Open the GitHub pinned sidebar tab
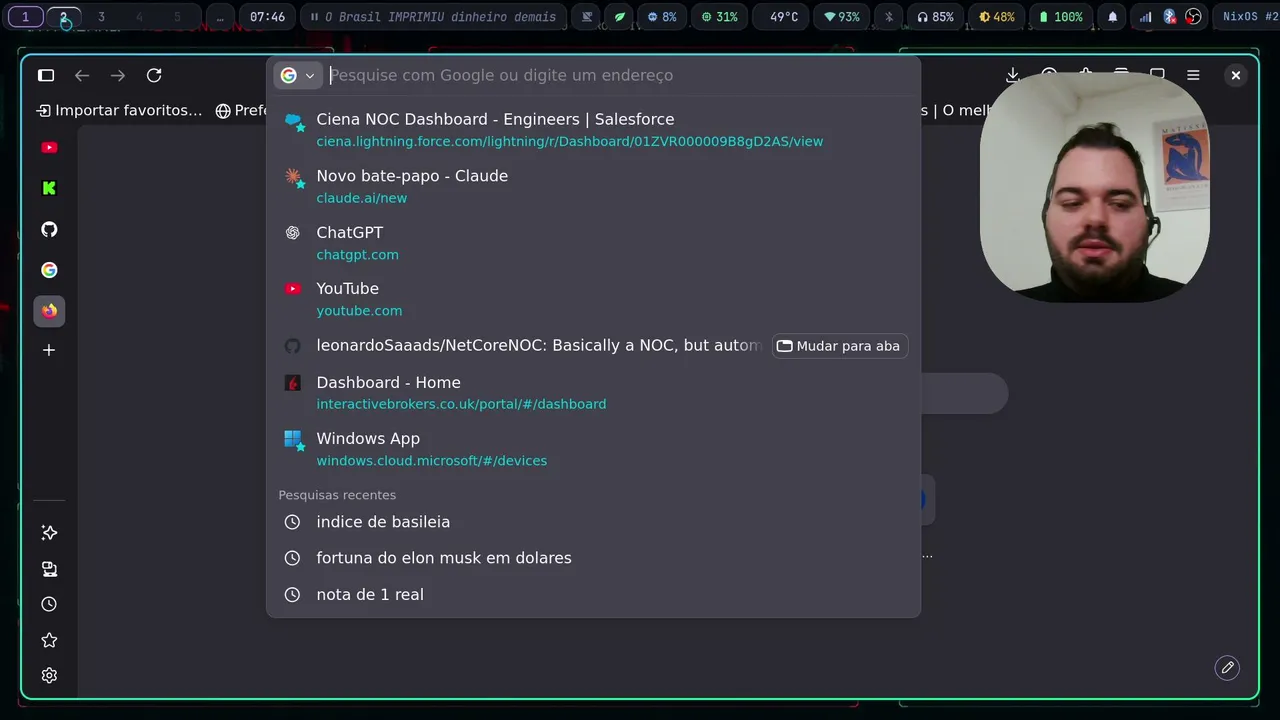Screen dimensions: 1280x720 tap(49, 229)
